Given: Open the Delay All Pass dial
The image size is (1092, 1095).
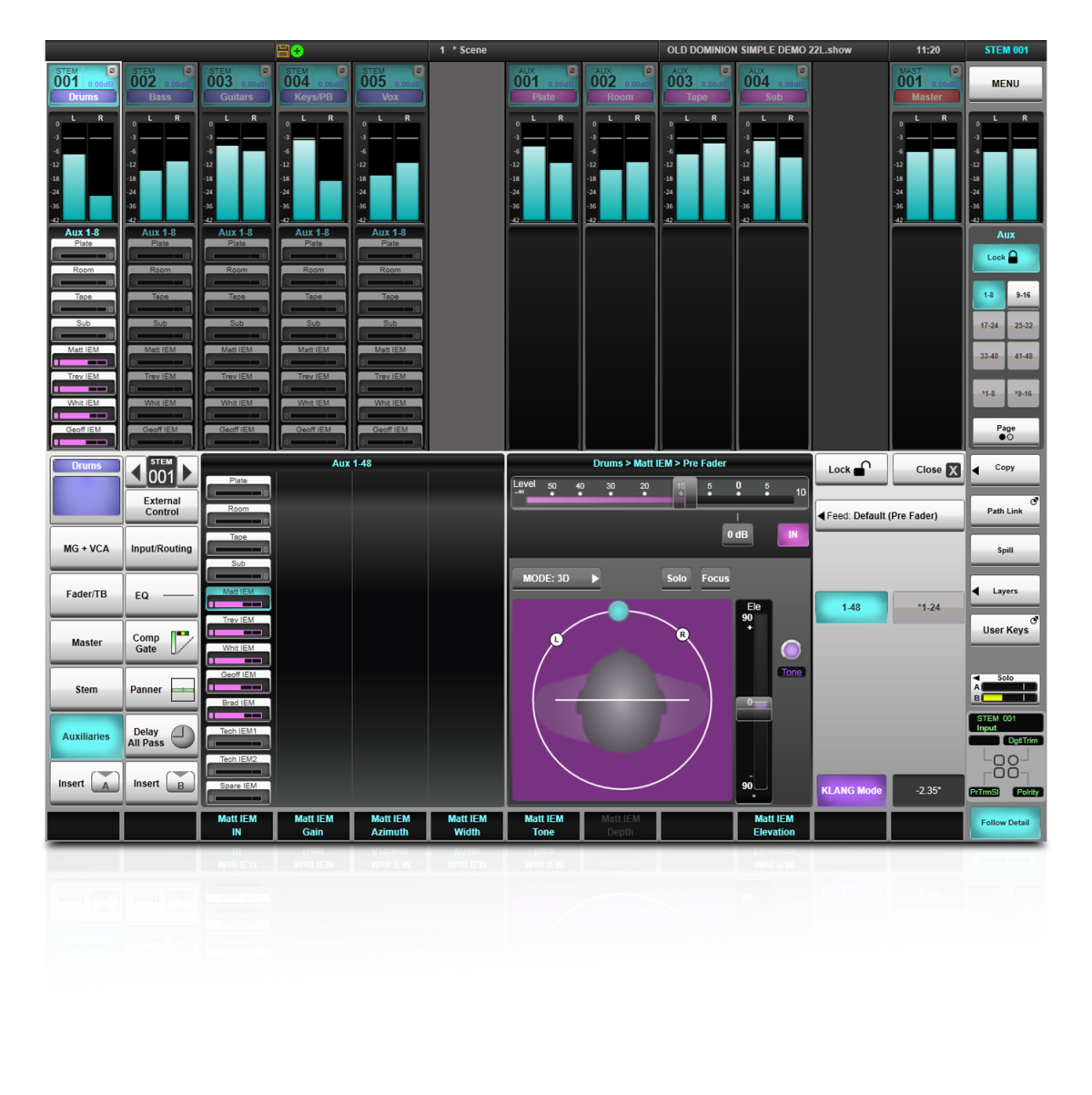Looking at the screenshot, I should pos(183,736).
